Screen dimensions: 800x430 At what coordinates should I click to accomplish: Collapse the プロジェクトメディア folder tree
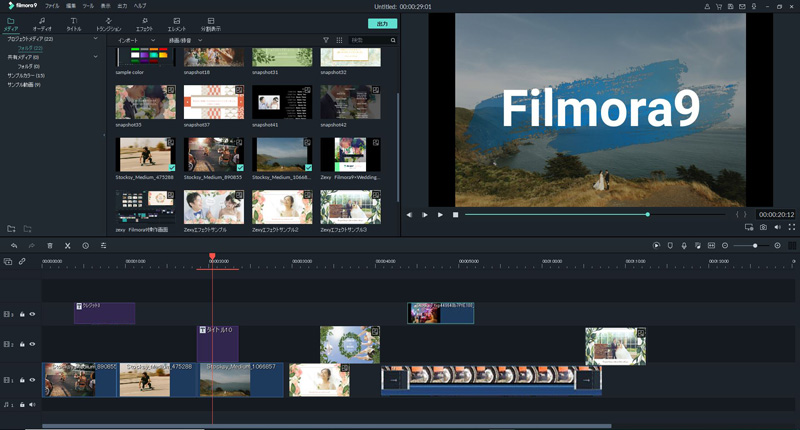point(96,39)
